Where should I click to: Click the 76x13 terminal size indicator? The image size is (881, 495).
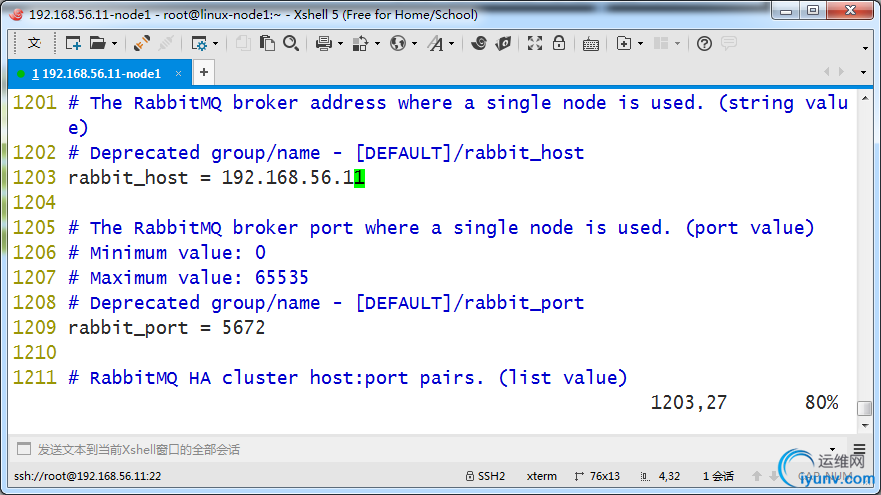click(x=597, y=476)
